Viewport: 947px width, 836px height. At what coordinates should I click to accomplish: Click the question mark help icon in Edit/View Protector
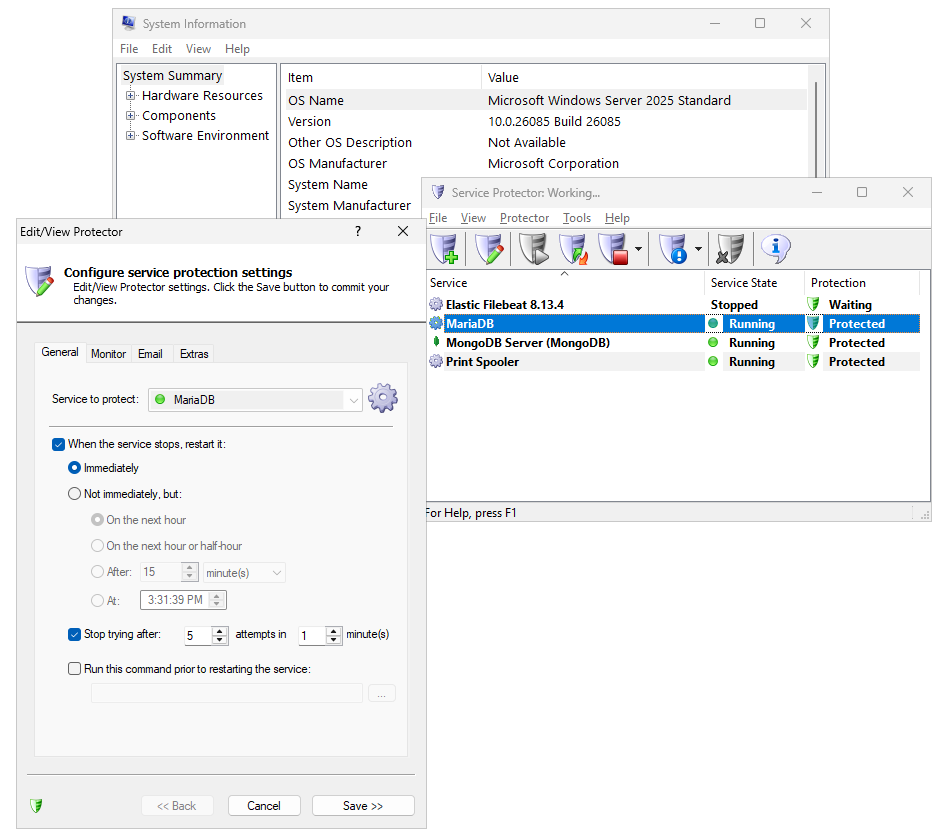358,231
